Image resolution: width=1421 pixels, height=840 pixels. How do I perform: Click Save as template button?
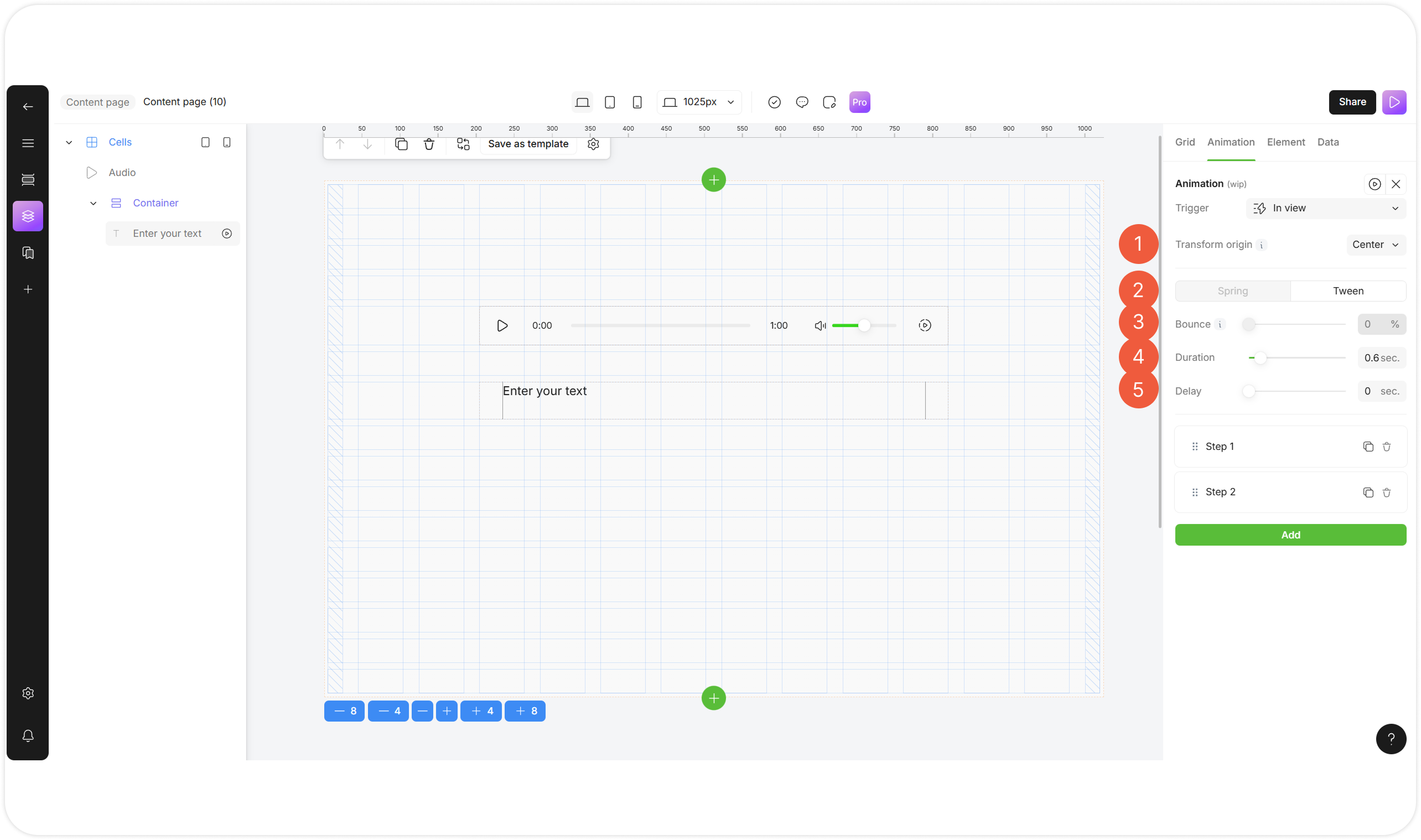528,144
